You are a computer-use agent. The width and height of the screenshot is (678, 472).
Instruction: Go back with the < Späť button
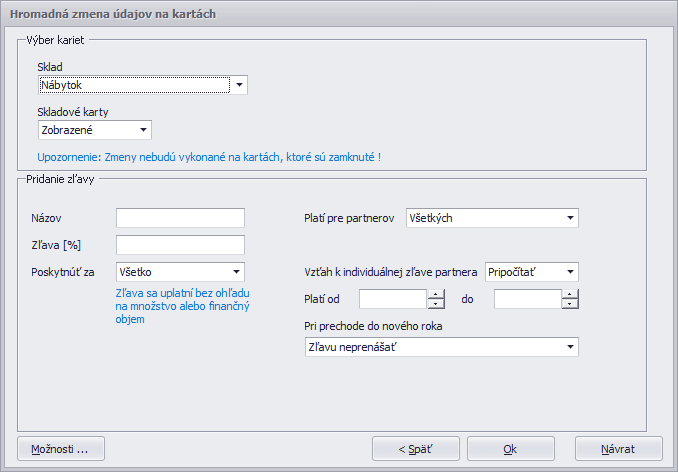point(416,449)
